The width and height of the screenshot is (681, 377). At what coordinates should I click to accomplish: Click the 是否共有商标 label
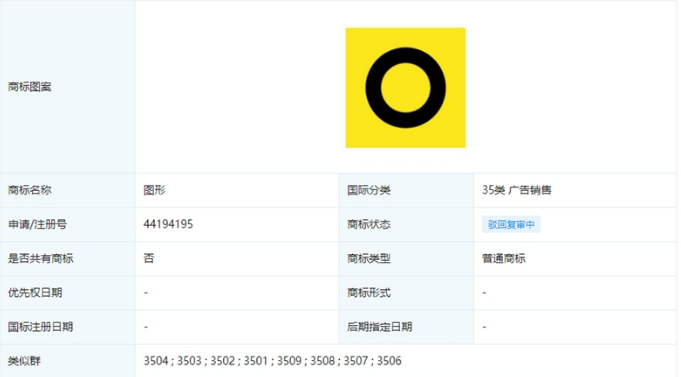point(40,258)
